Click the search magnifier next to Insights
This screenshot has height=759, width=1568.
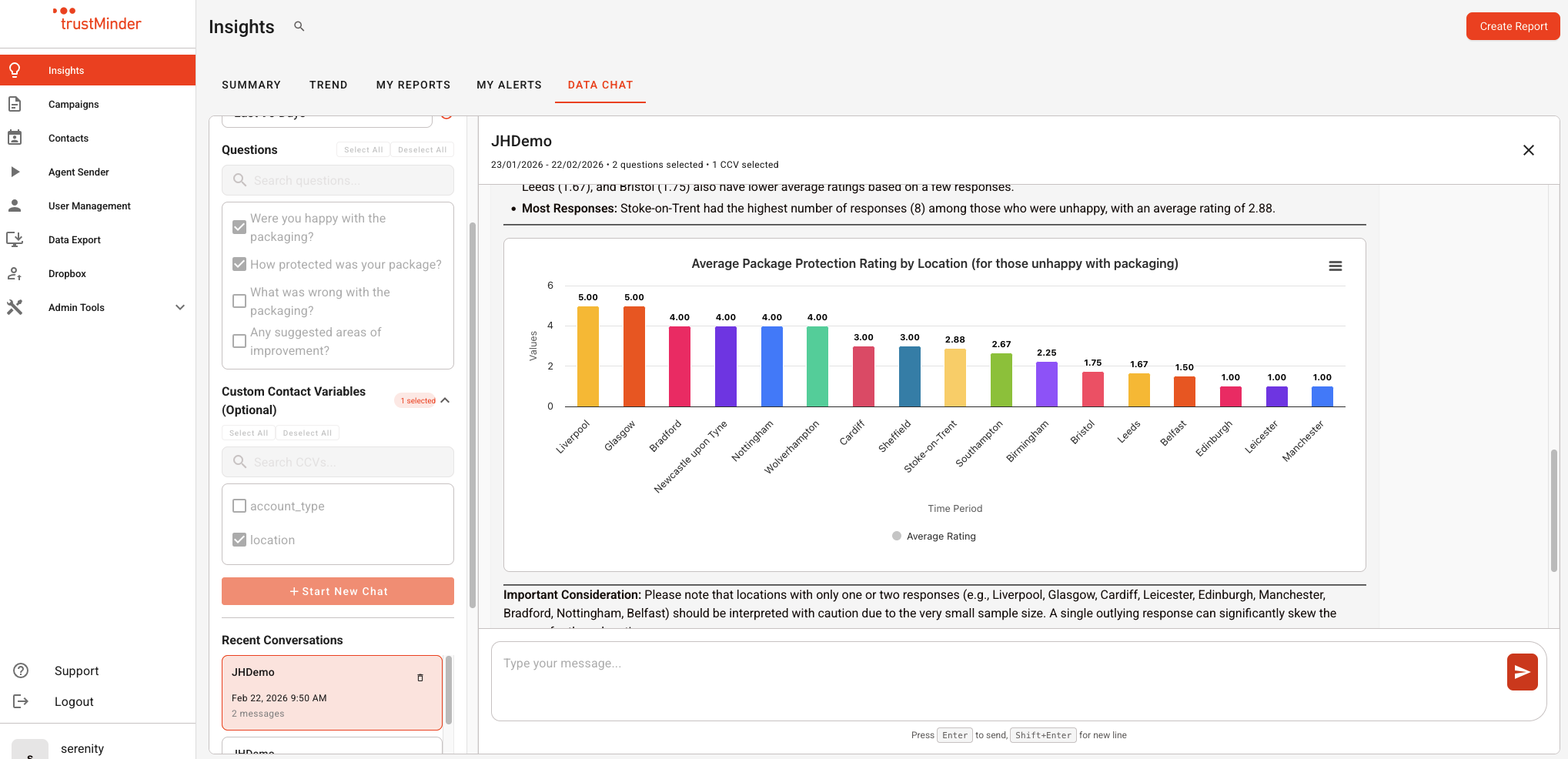[x=299, y=26]
